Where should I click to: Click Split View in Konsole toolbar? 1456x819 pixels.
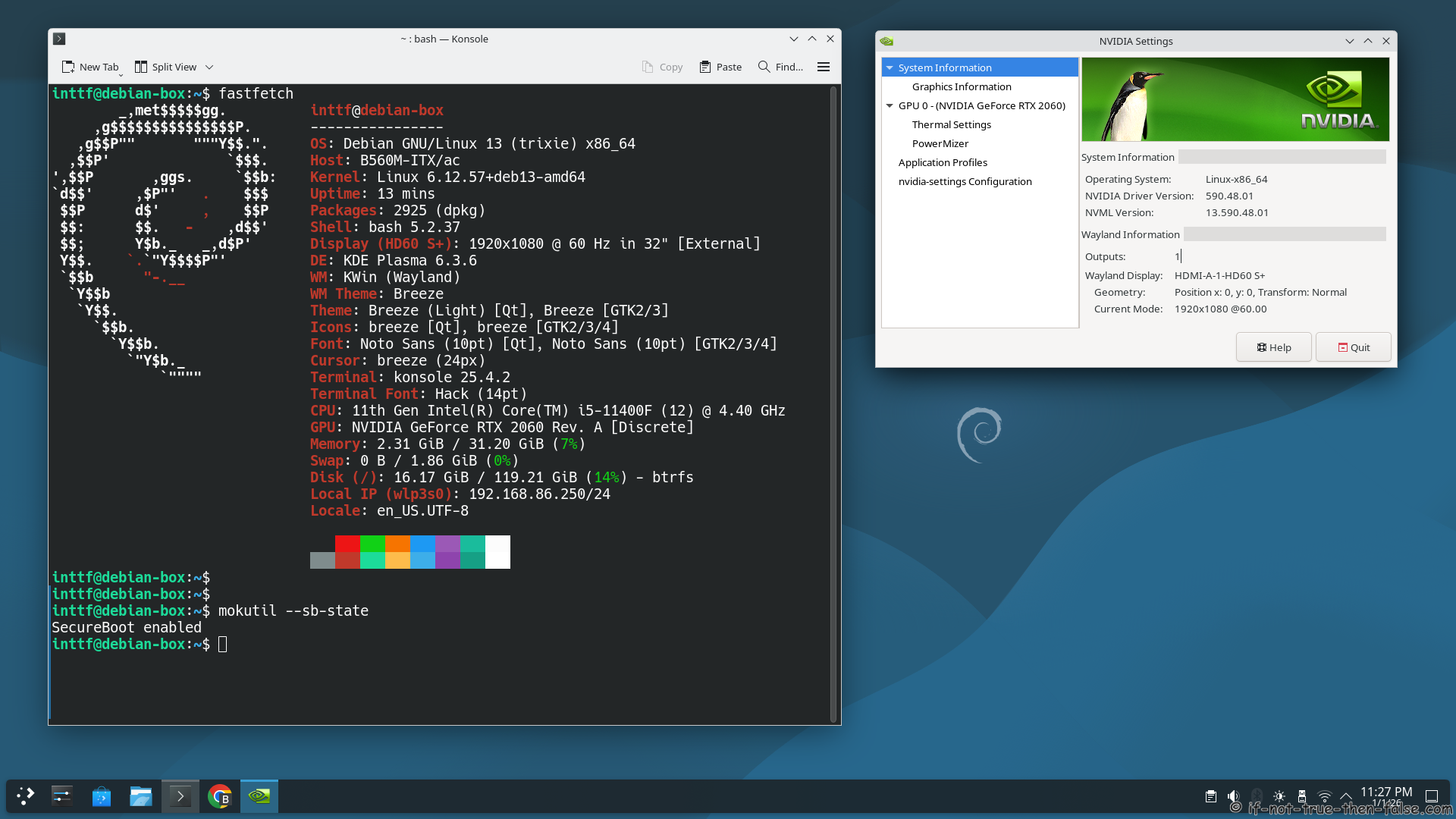click(165, 67)
